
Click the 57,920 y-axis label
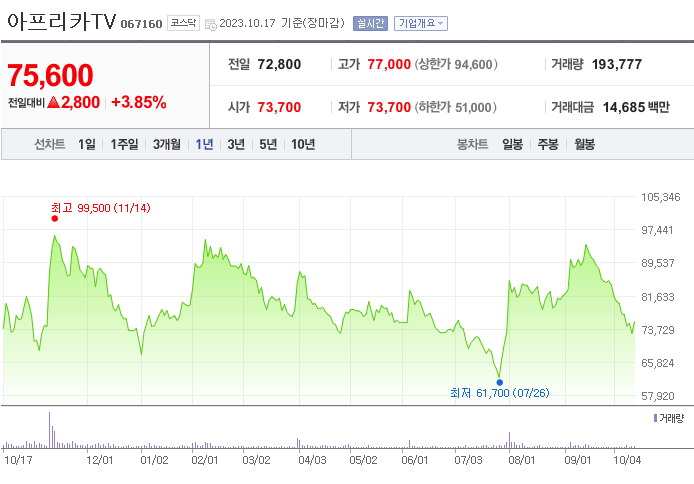tap(658, 396)
